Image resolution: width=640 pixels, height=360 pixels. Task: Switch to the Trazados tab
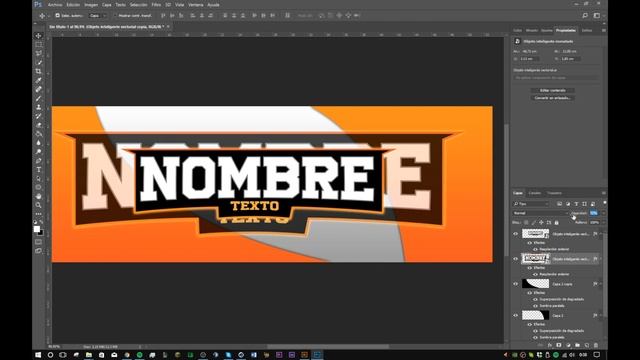pos(554,193)
